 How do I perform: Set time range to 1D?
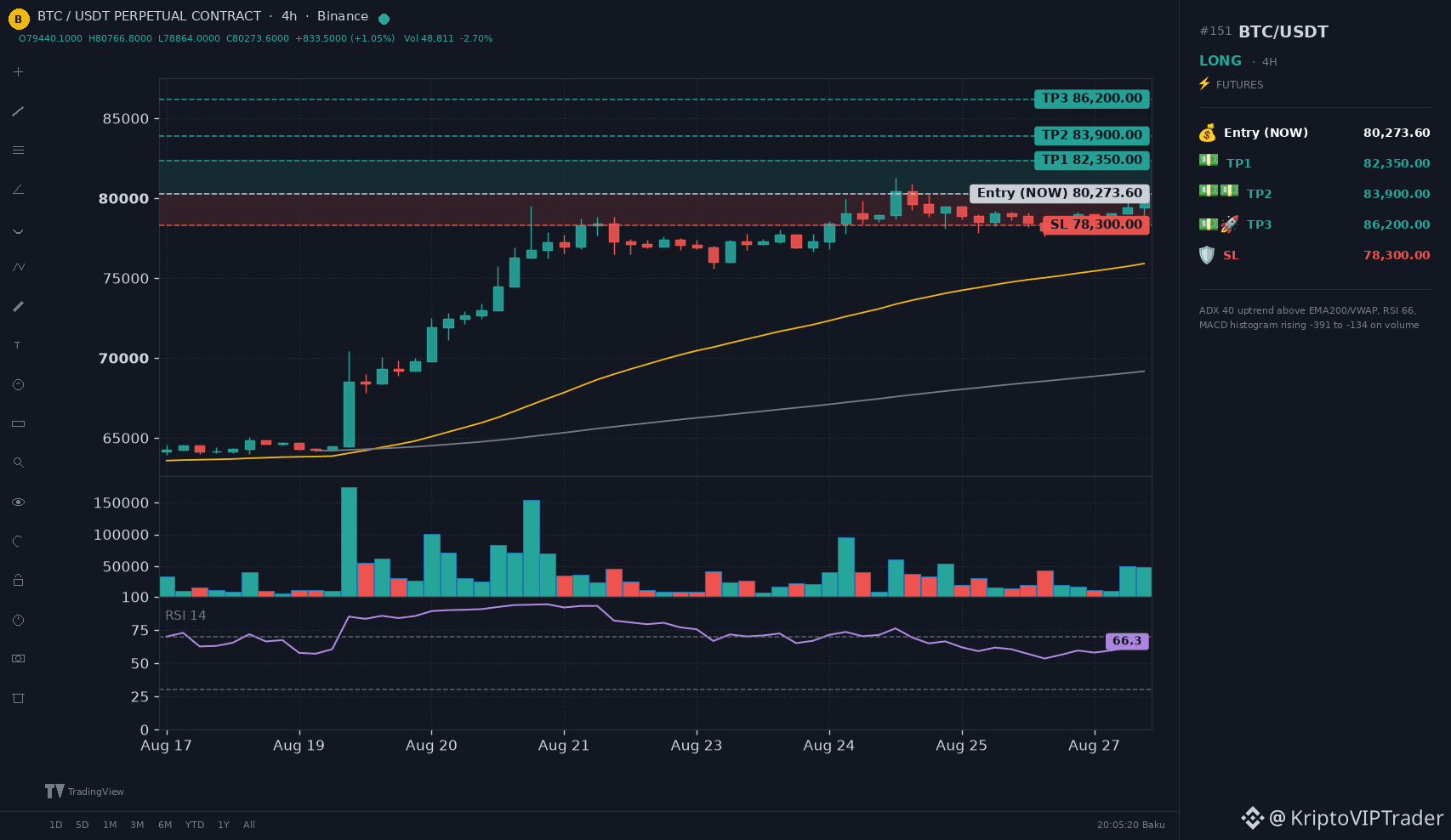[x=56, y=825]
